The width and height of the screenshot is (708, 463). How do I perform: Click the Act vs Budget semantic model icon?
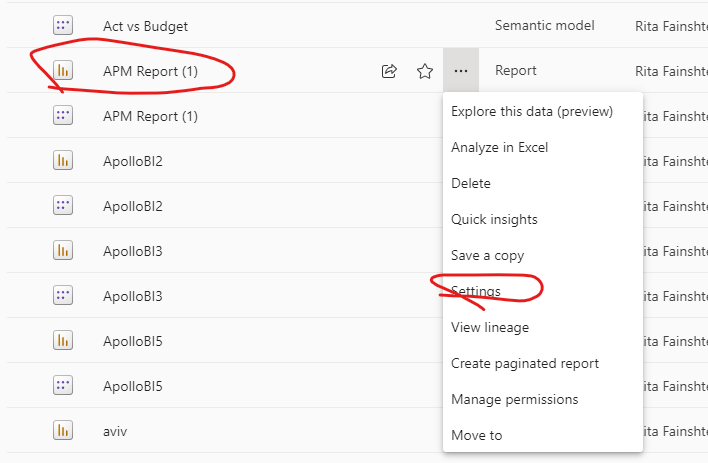(63, 25)
